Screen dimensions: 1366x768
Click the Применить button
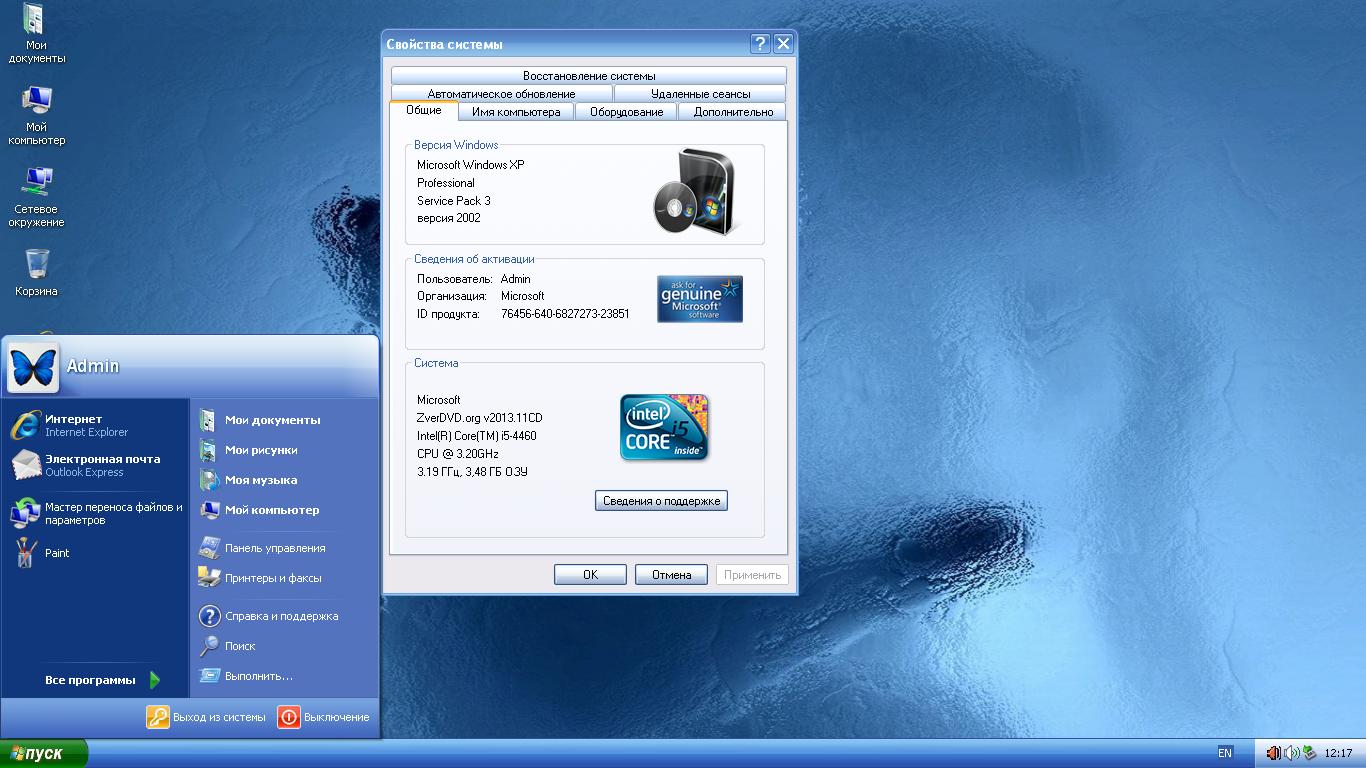coord(752,575)
